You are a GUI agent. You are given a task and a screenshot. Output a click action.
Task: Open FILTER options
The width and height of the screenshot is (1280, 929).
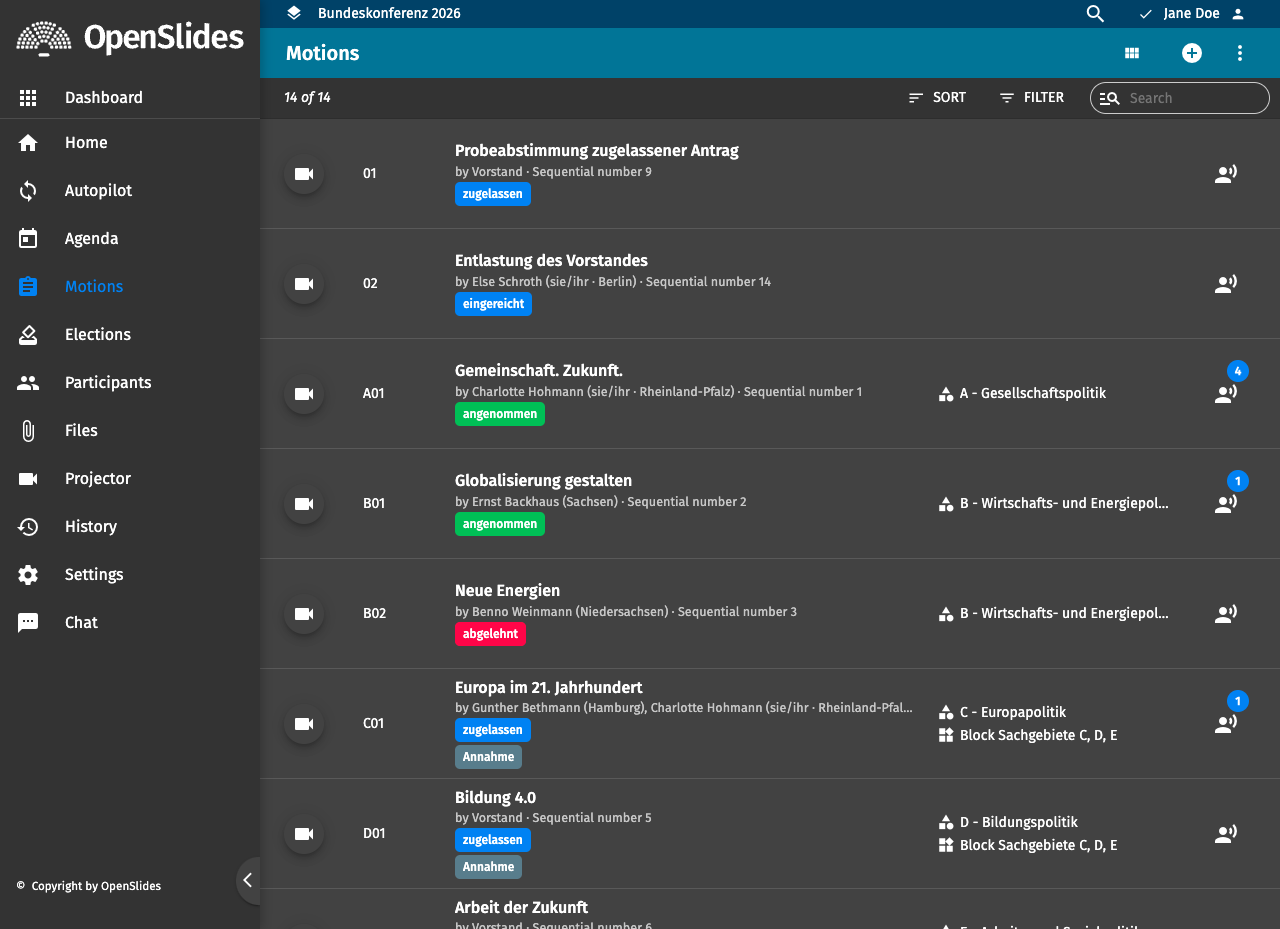point(1031,98)
